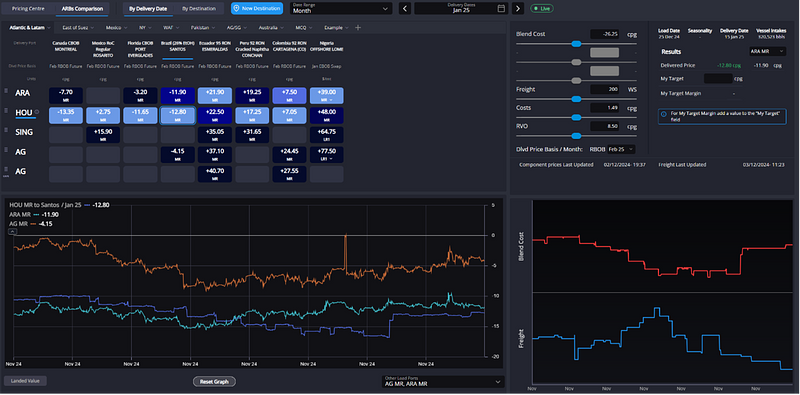Select the ARA -7.70 MR cell
The height and width of the screenshot is (395, 800).
pos(66,95)
